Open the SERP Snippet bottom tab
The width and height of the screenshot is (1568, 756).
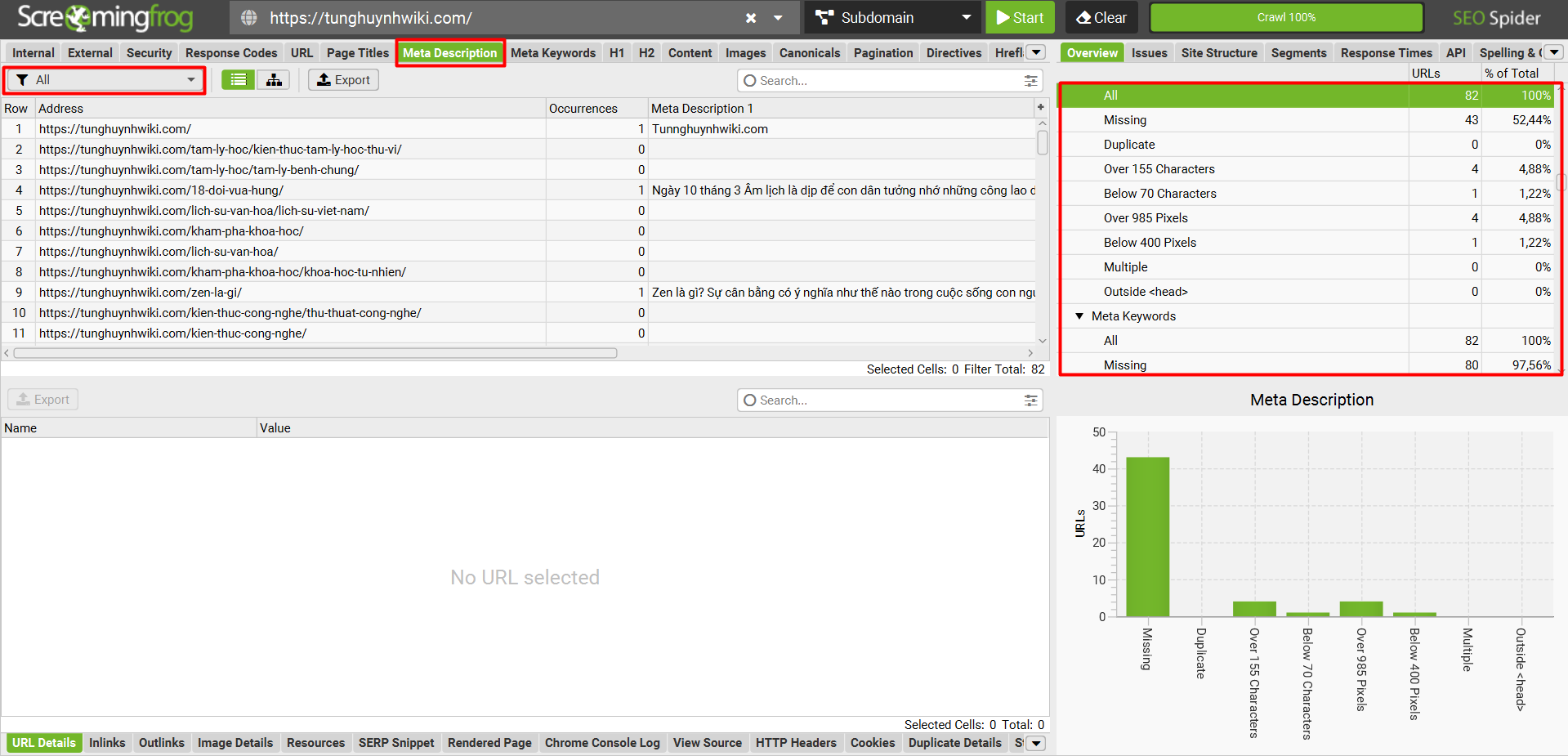(396, 743)
